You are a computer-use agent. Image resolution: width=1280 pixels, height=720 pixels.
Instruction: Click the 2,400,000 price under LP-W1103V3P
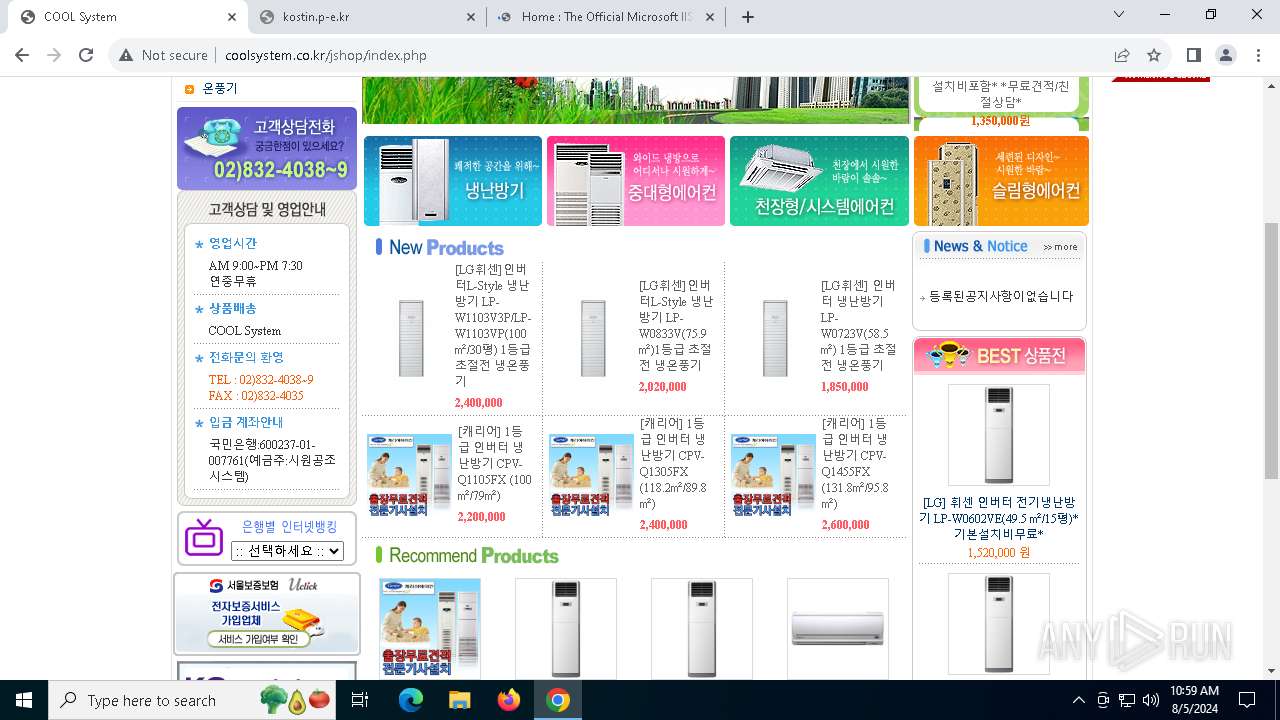[x=478, y=403]
